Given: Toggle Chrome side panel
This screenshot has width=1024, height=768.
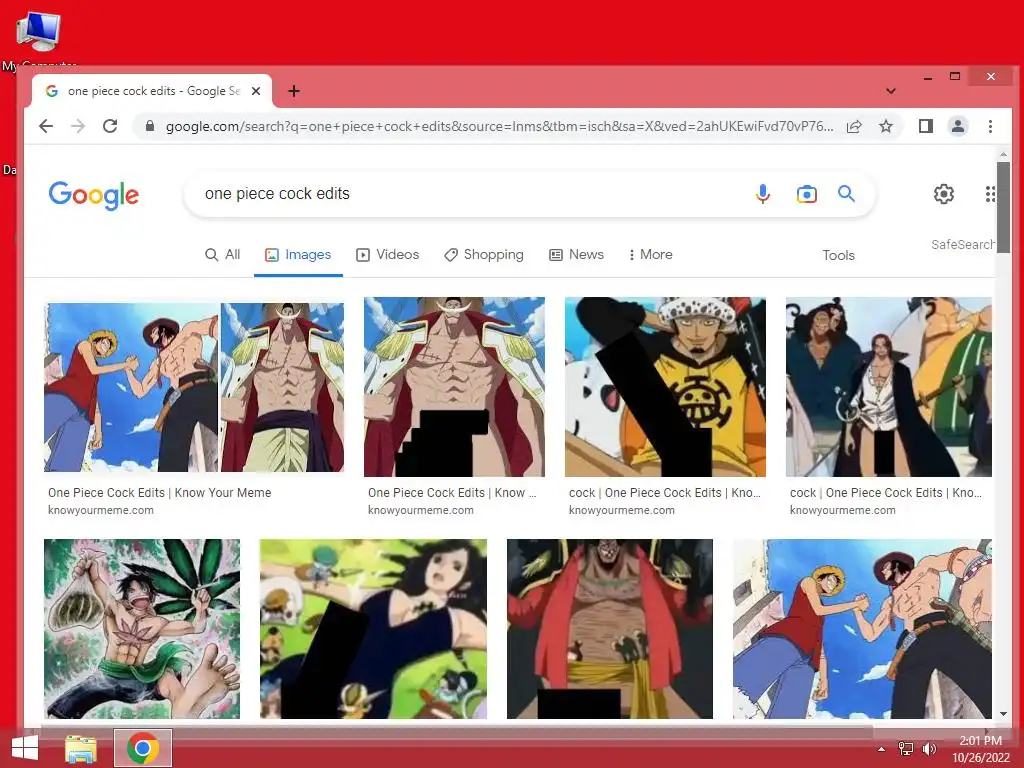Looking at the screenshot, I should 925,126.
